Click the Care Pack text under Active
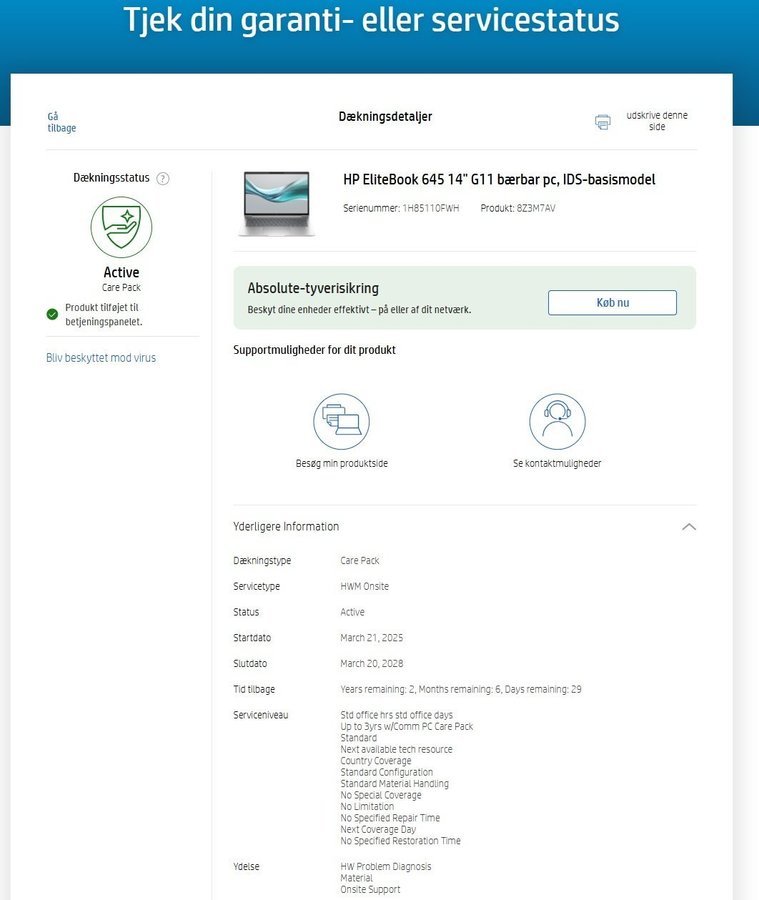The width and height of the screenshot is (759, 900). (121, 288)
